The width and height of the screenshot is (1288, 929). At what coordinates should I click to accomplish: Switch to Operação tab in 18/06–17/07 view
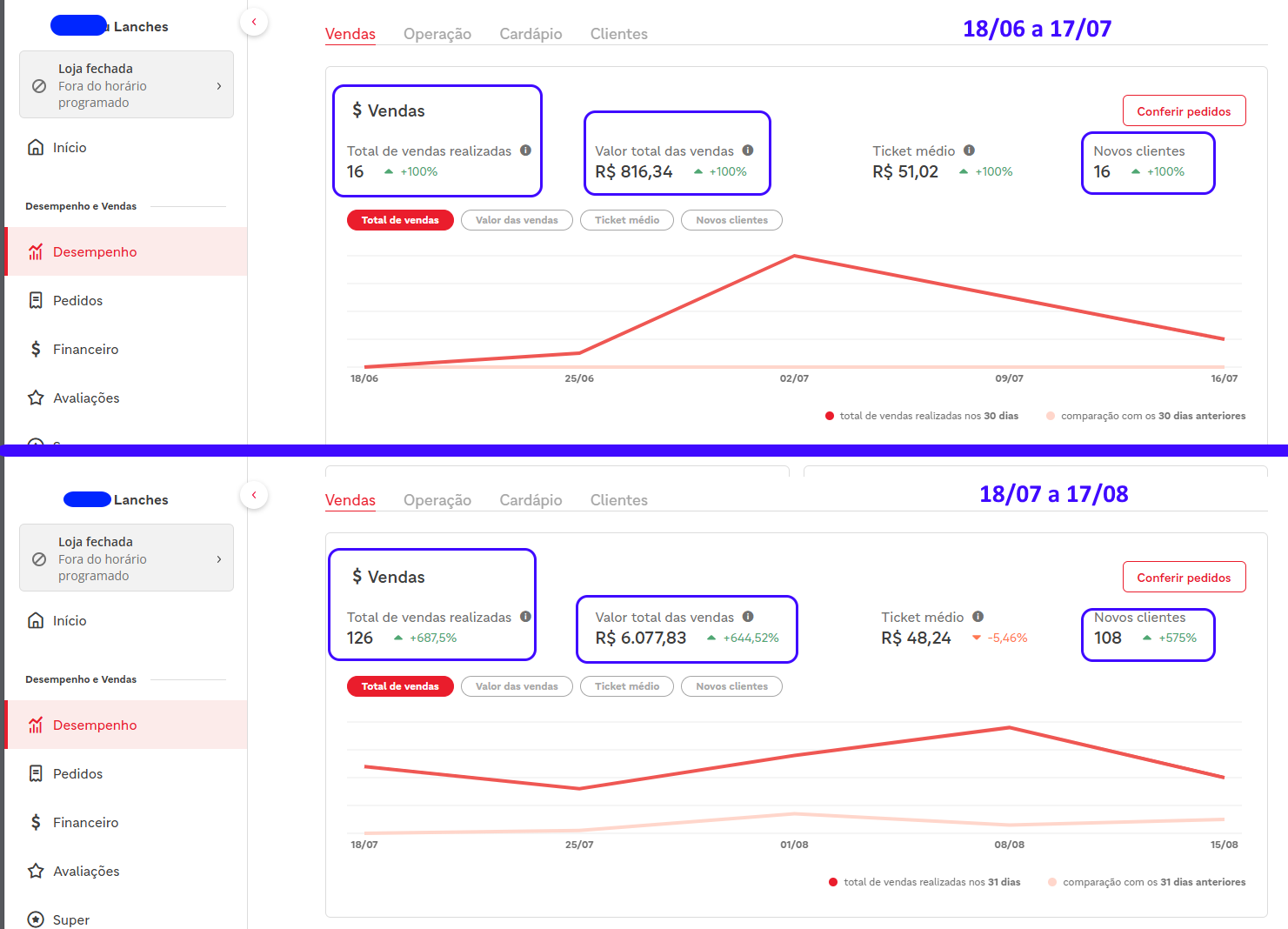point(437,34)
